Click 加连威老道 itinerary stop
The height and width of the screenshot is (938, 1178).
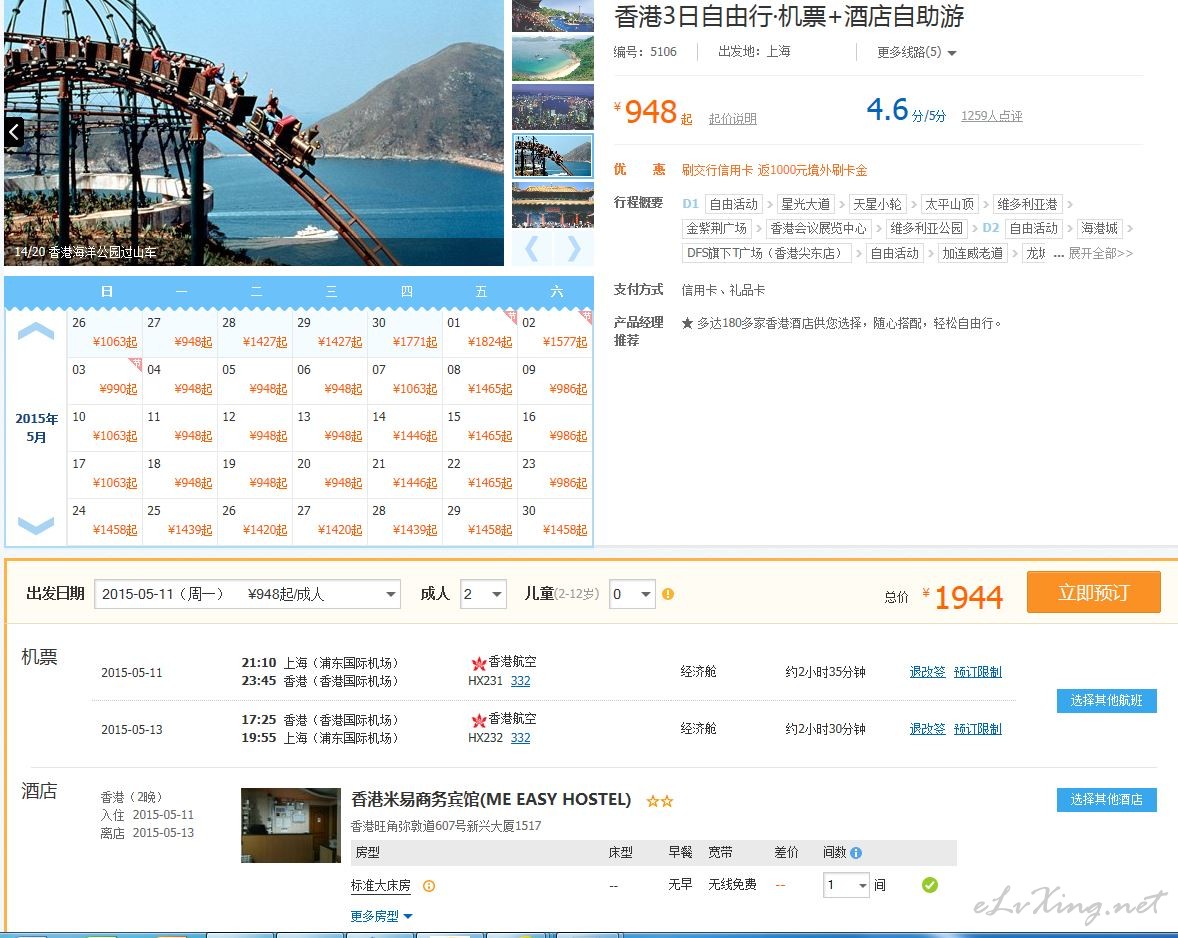[972, 253]
